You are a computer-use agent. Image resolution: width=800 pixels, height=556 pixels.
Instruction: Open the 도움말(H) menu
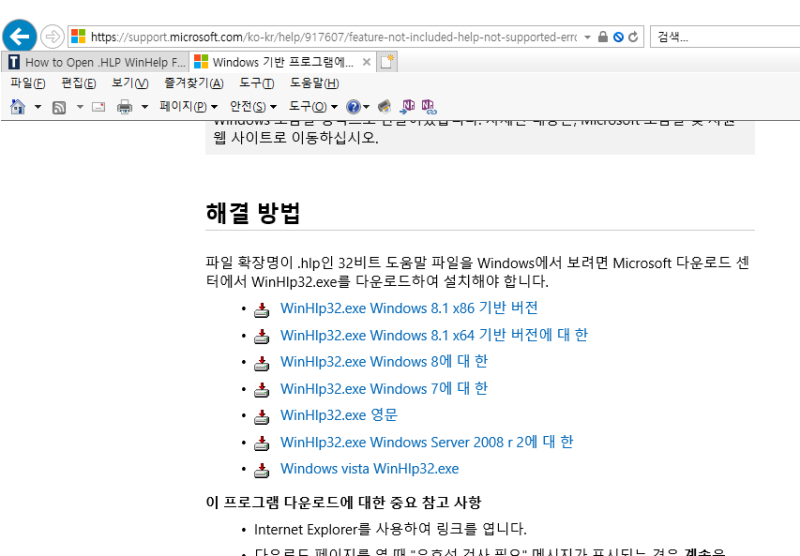click(314, 83)
